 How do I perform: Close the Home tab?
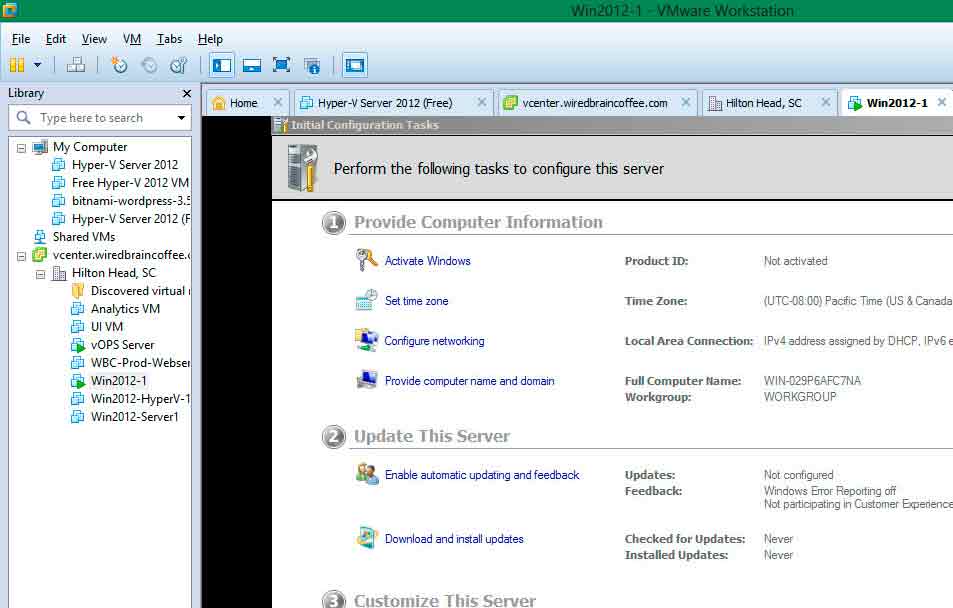278,102
